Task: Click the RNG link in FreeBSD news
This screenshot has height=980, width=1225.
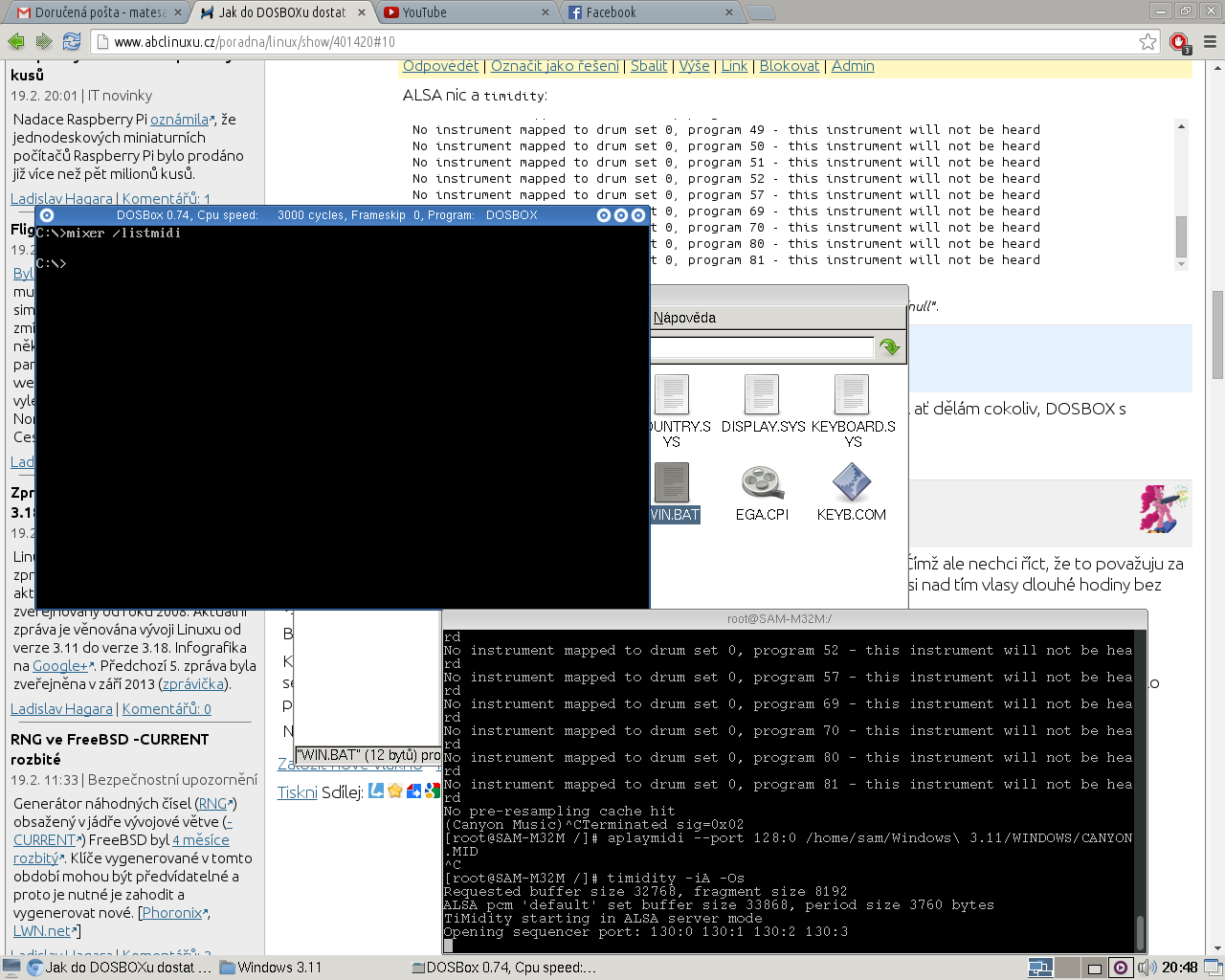Action: click(212, 804)
